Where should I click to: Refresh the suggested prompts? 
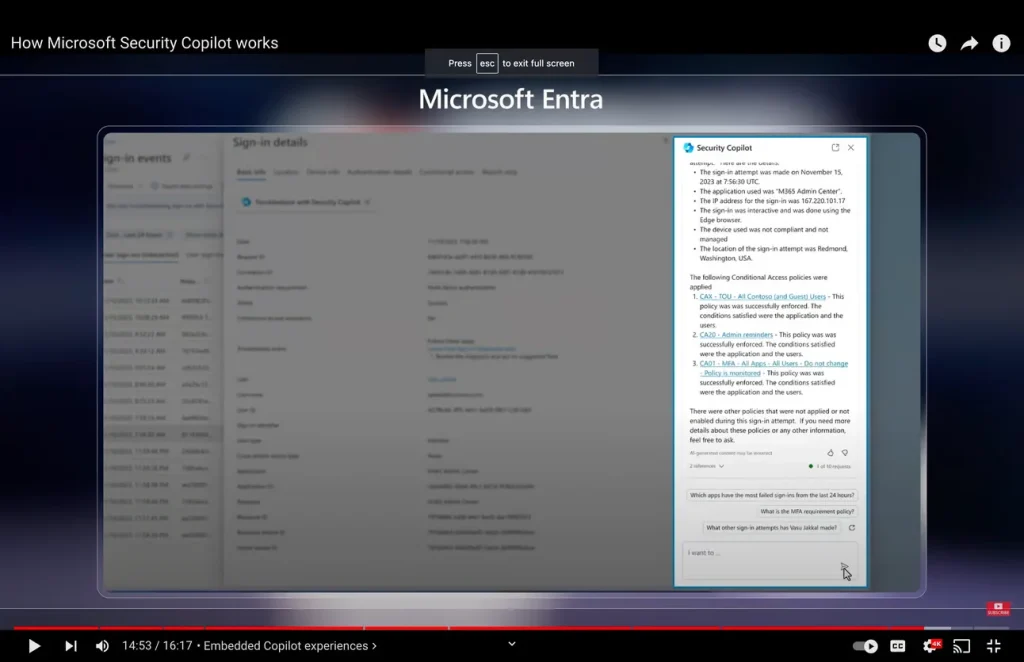852,528
